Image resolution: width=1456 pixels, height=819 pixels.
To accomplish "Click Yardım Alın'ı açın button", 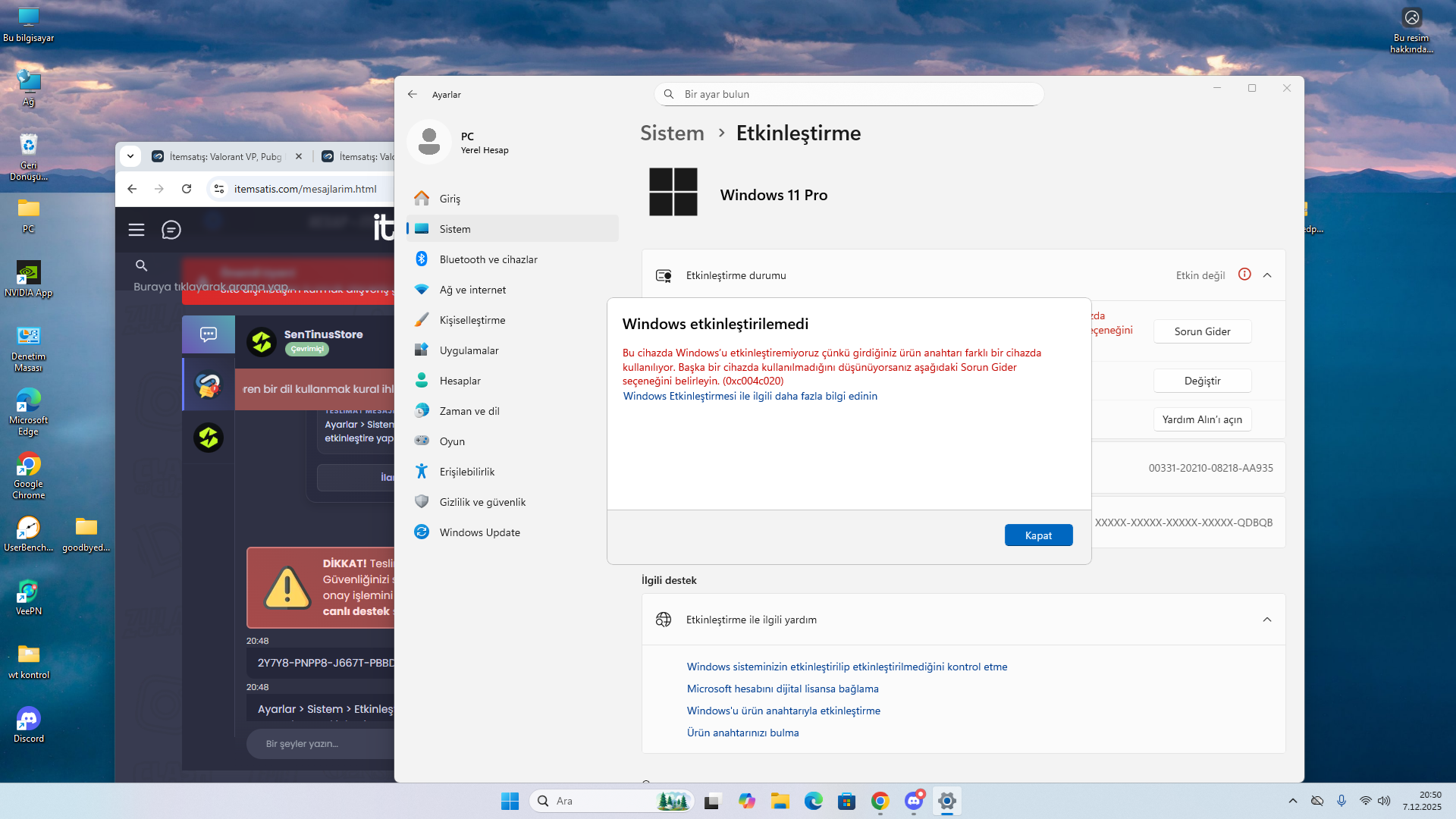I will [1203, 419].
